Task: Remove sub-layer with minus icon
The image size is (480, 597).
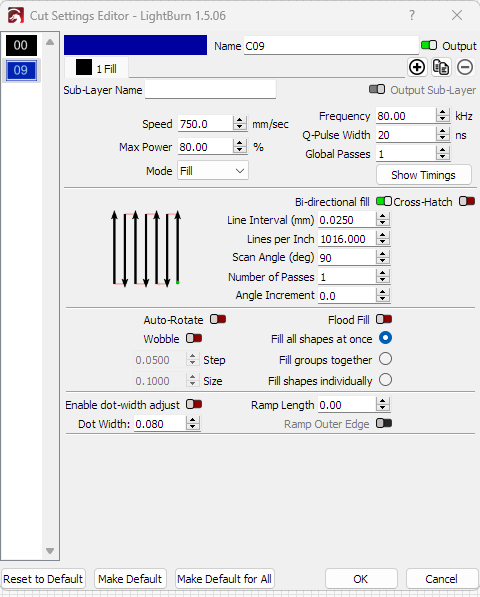Action: tap(465, 67)
